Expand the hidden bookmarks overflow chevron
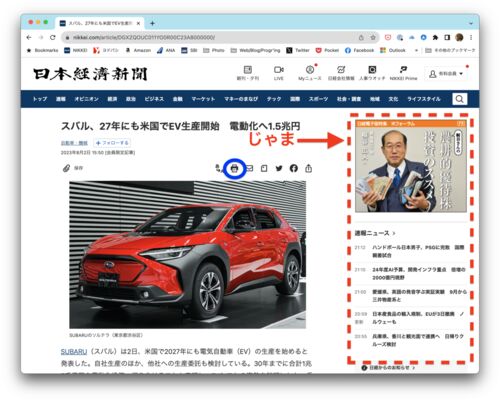This screenshot has height=401, width=500. tap(416, 51)
